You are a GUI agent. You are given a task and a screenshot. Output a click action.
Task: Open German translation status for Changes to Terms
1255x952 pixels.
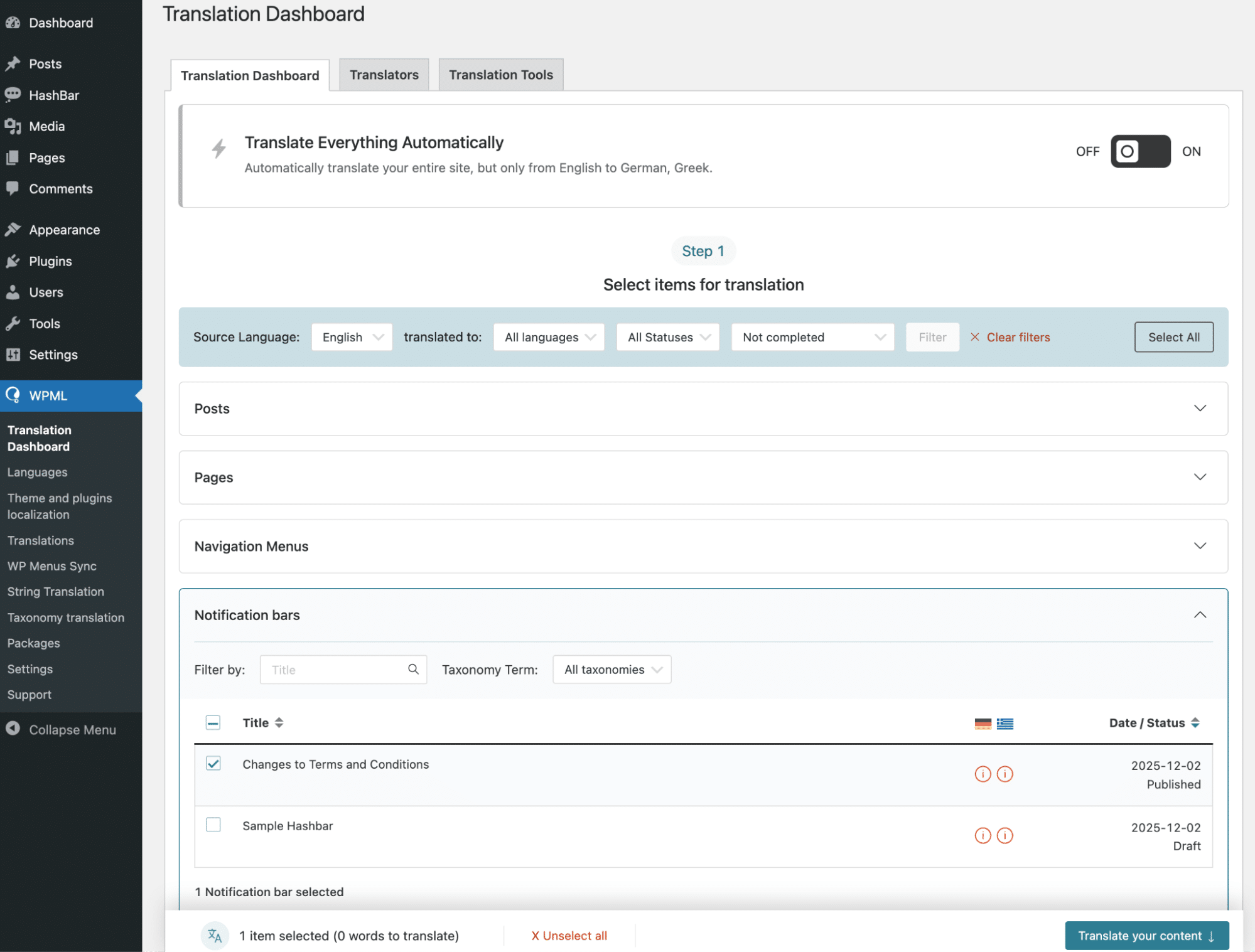tap(982, 774)
